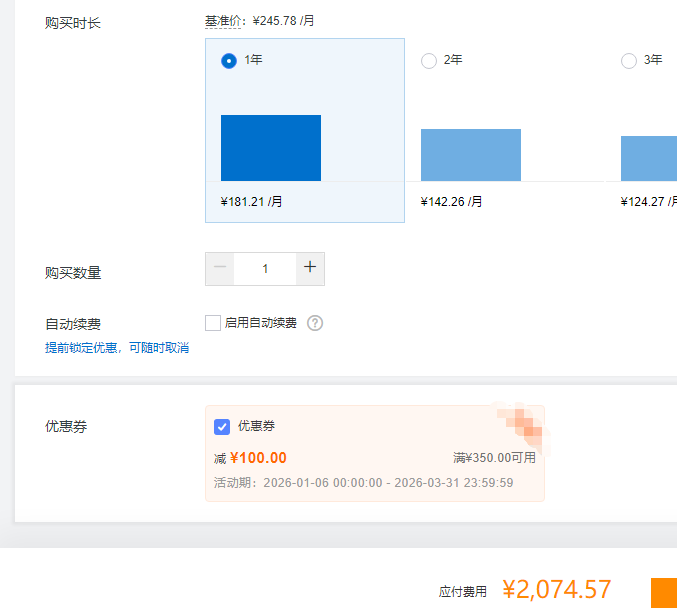Pick the 3年 duration radio option
The width and height of the screenshot is (677, 608).
[x=629, y=61]
